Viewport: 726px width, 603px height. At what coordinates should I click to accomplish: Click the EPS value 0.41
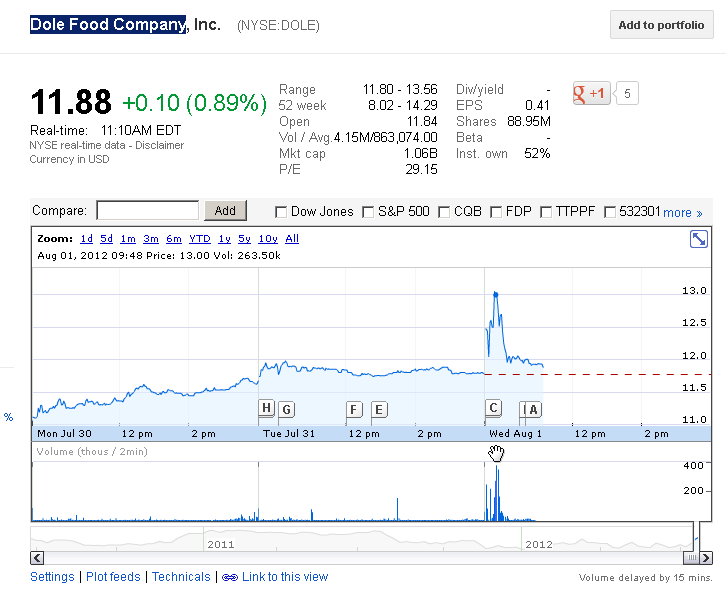[x=537, y=106]
